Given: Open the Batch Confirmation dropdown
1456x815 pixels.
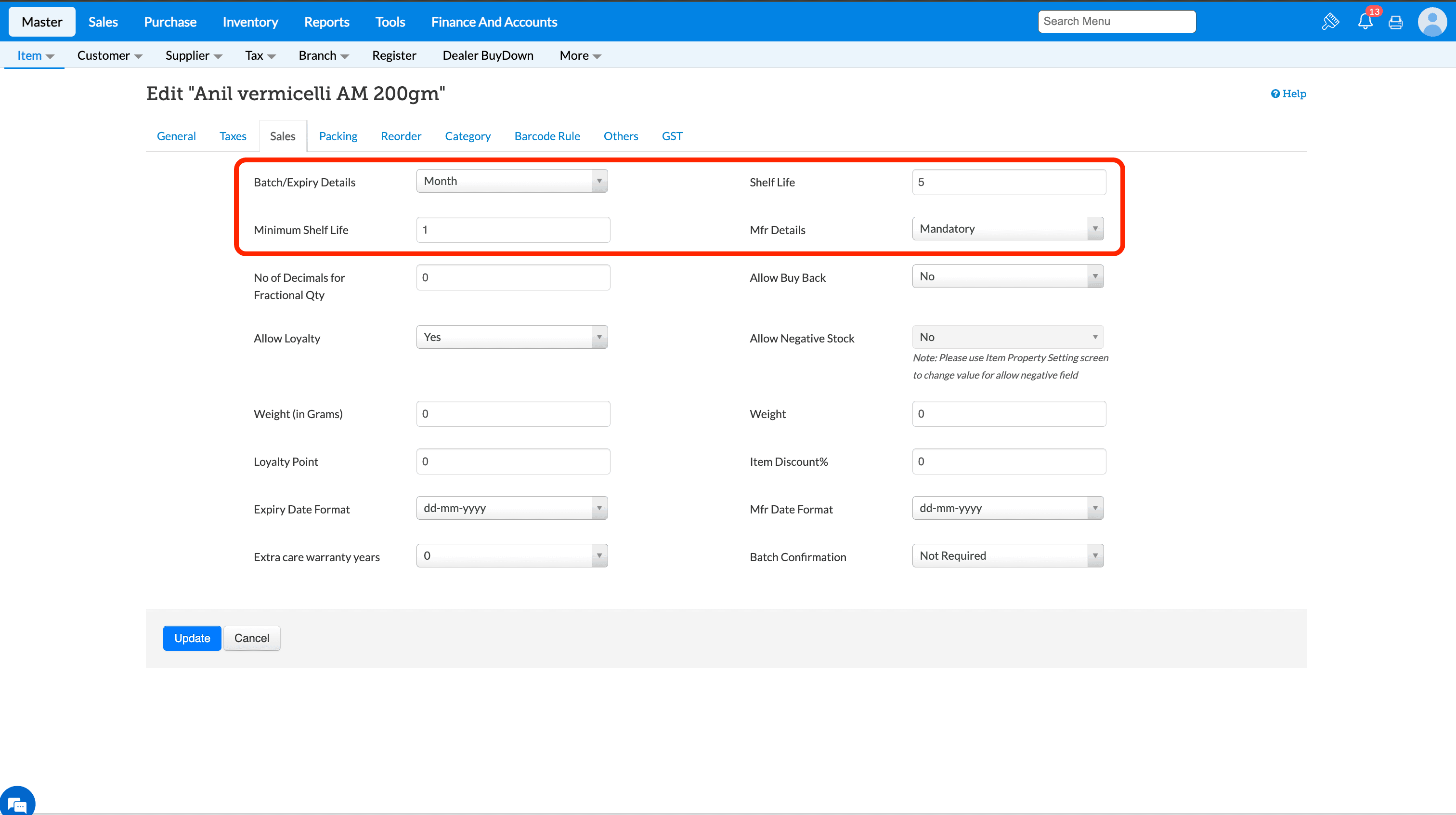Looking at the screenshot, I should [1007, 555].
